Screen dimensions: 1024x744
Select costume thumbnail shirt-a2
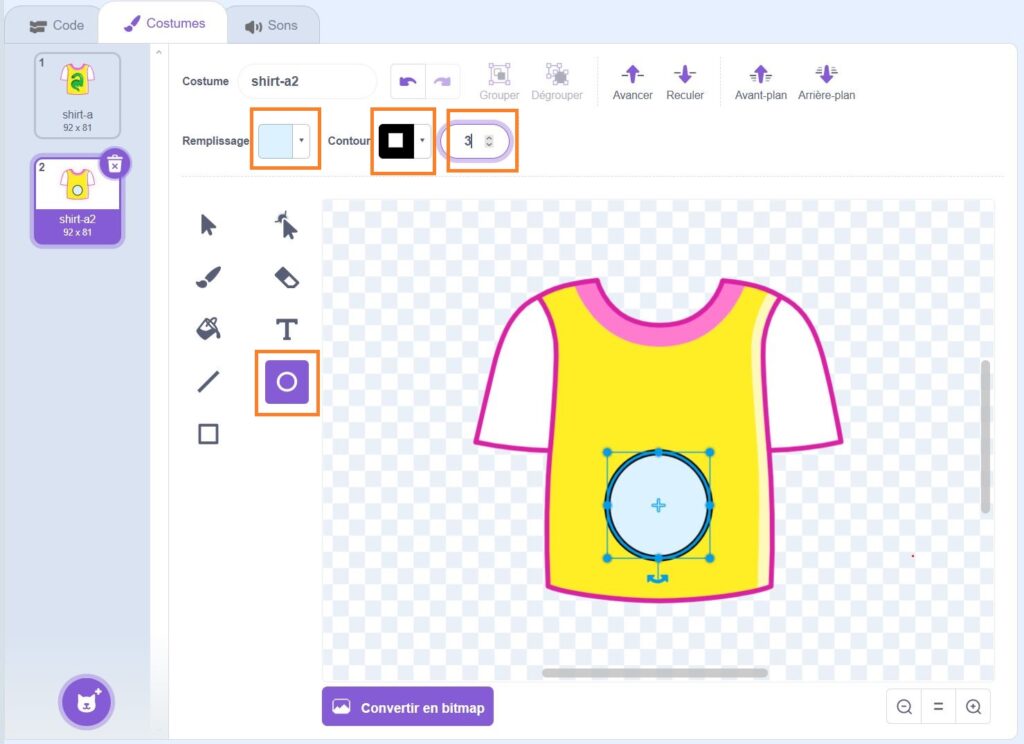pyautogui.click(x=77, y=201)
